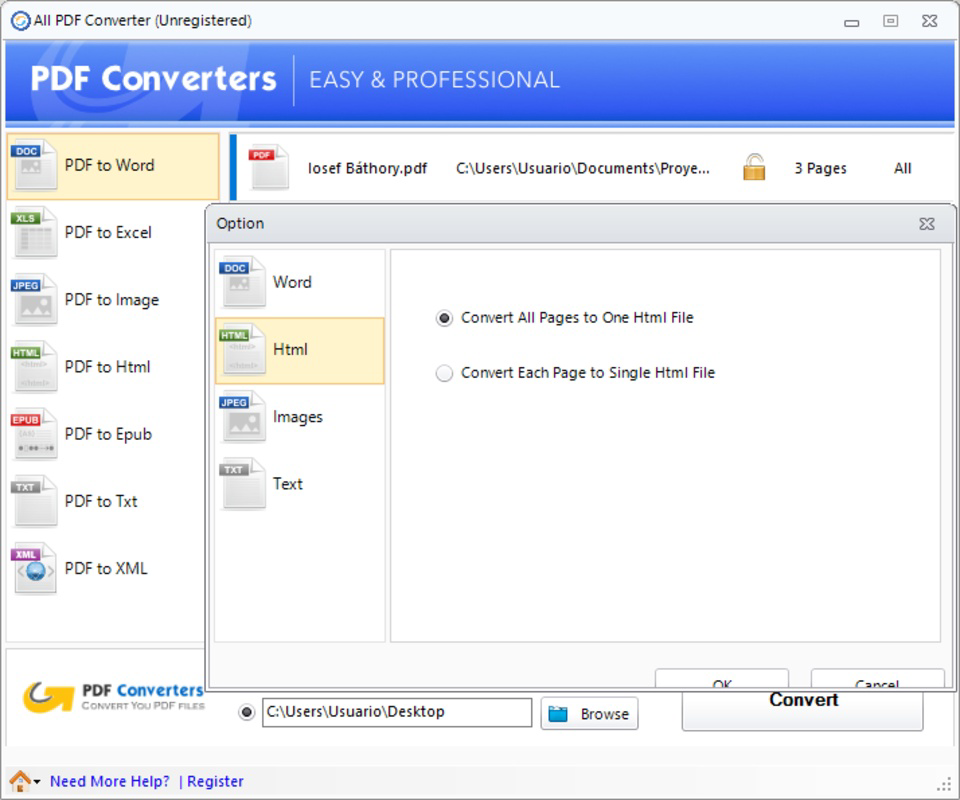Image resolution: width=960 pixels, height=800 pixels.
Task: Open the Word tab in Option dialog
Action: [x=299, y=283]
